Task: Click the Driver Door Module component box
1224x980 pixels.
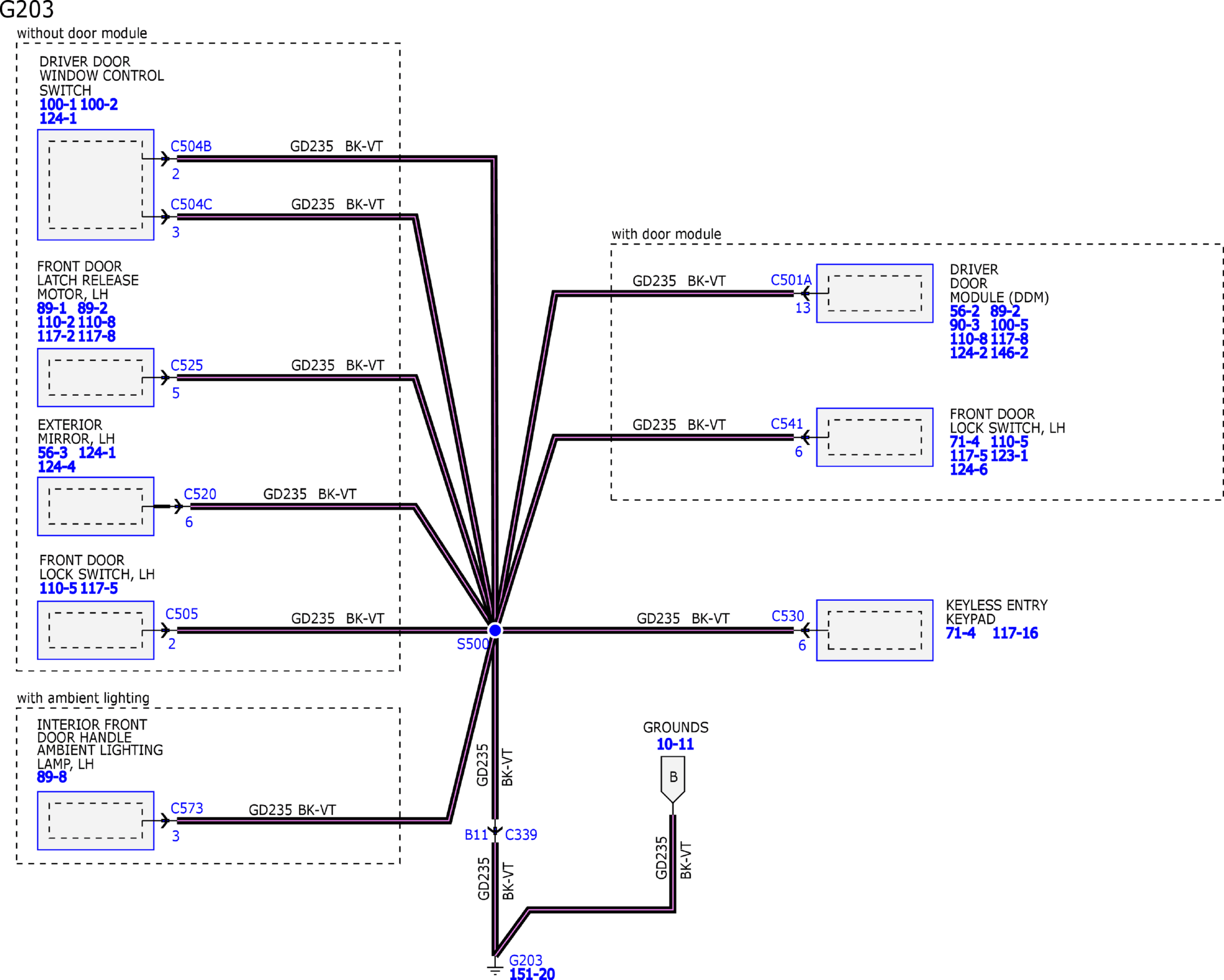Action: pos(874,293)
